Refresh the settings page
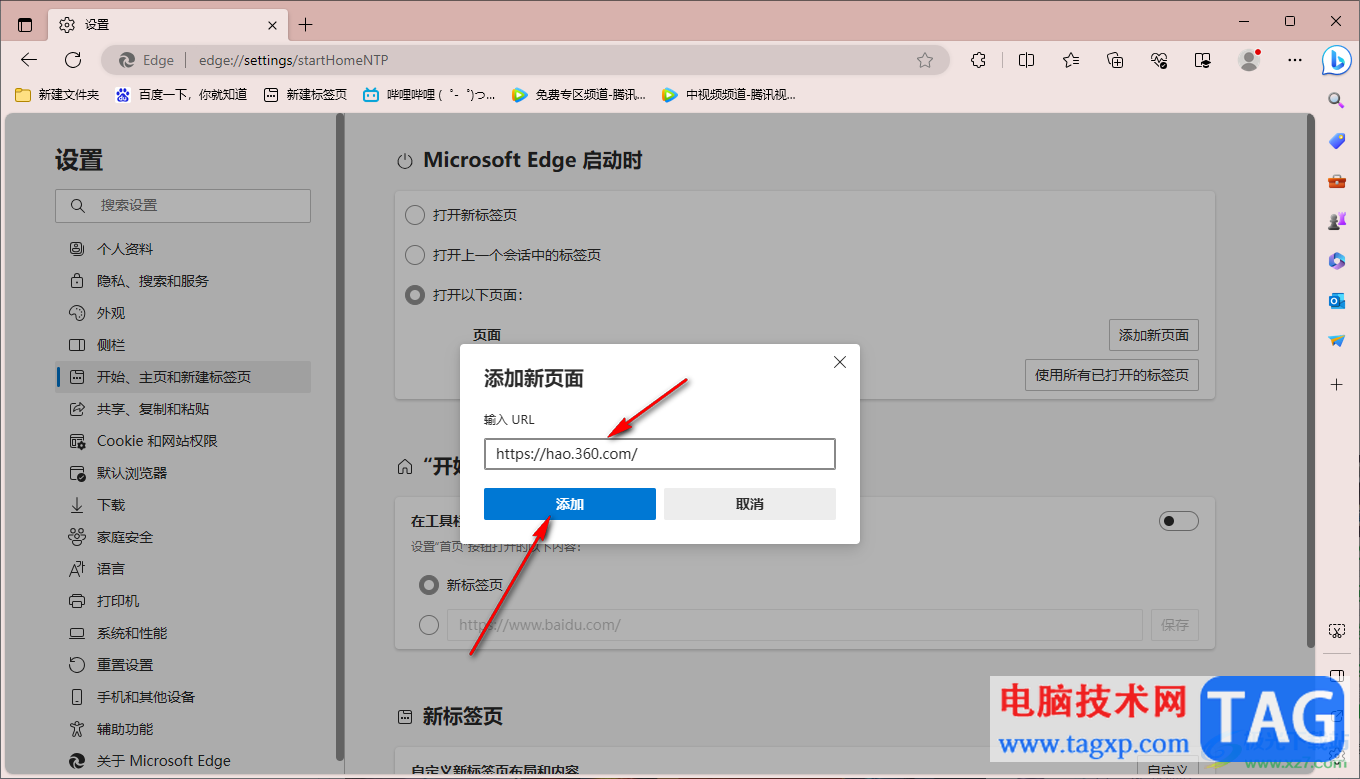Screen dimensions: 1360x779 coord(73,60)
